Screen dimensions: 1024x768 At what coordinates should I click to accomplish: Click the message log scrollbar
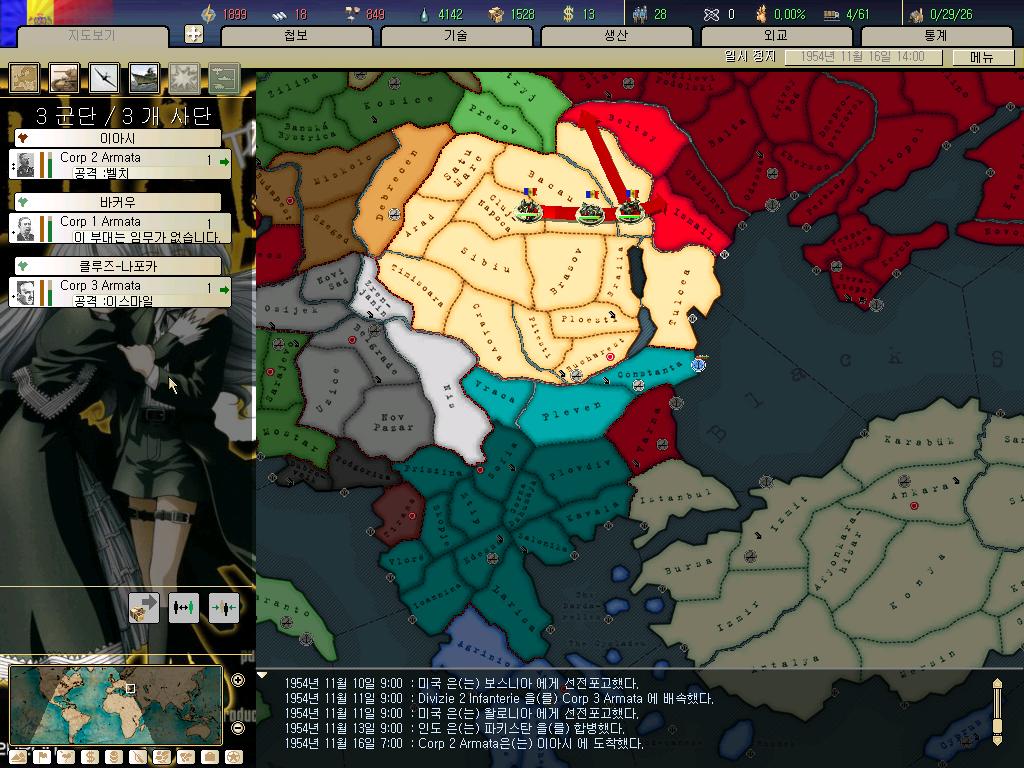997,711
